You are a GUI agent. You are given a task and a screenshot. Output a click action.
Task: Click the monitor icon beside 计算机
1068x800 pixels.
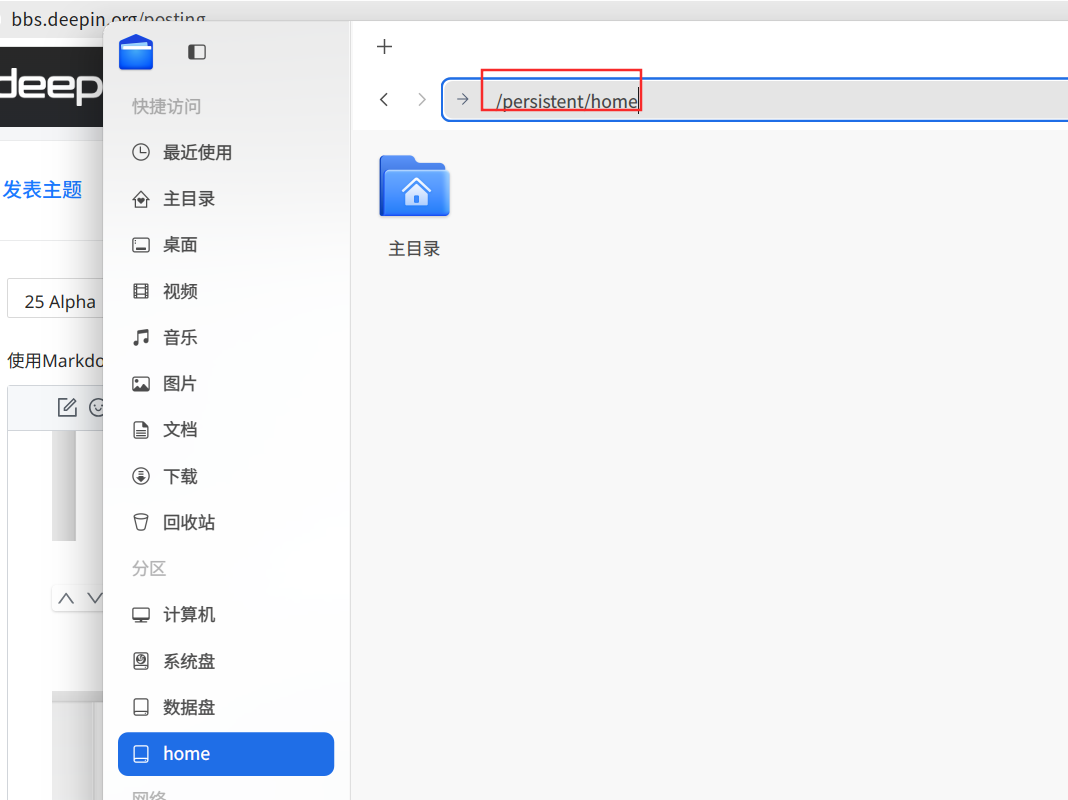click(x=141, y=615)
